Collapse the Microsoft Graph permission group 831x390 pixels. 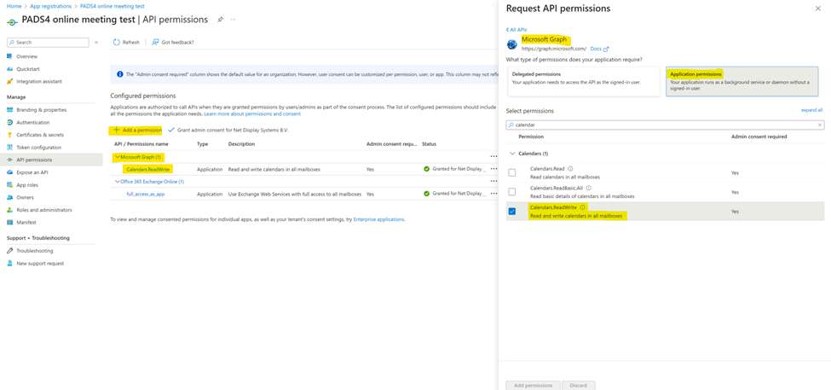pos(117,157)
